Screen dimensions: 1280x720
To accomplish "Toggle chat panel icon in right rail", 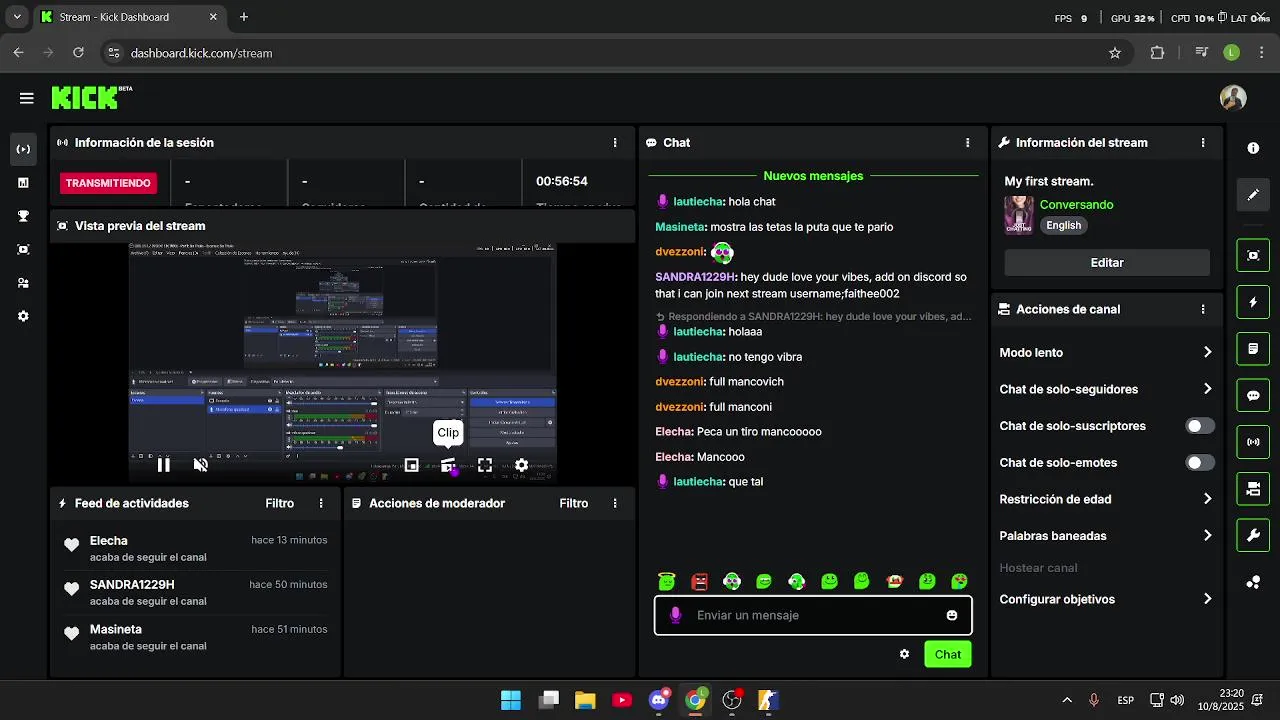I will pos(1253,395).
